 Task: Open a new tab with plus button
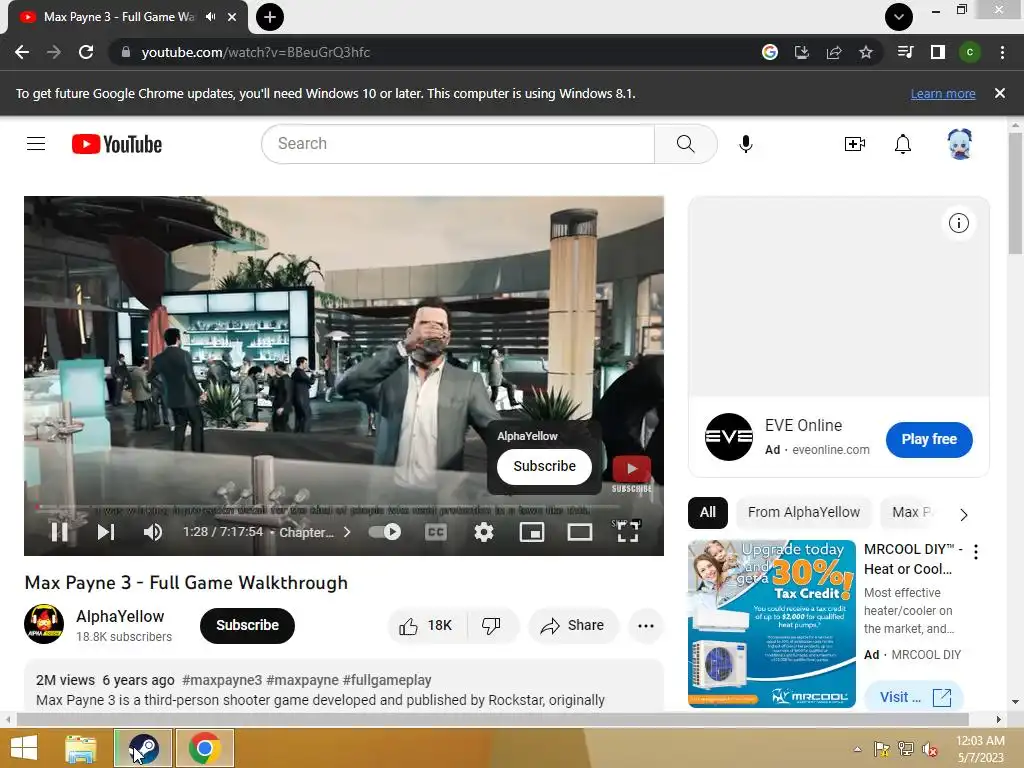click(270, 17)
